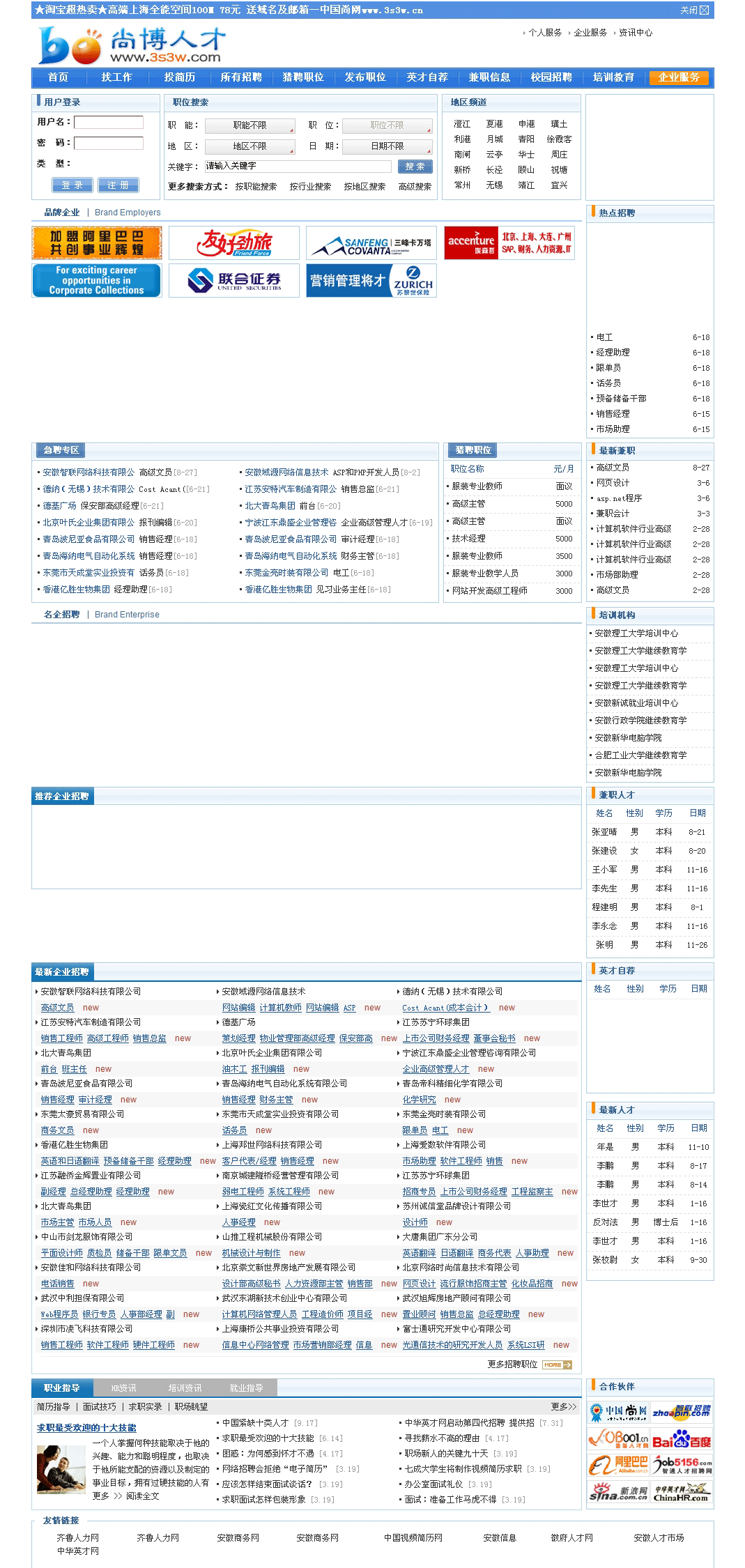Focus the 密码 password field
This screenshot has width=745, height=1568.
[x=109, y=143]
